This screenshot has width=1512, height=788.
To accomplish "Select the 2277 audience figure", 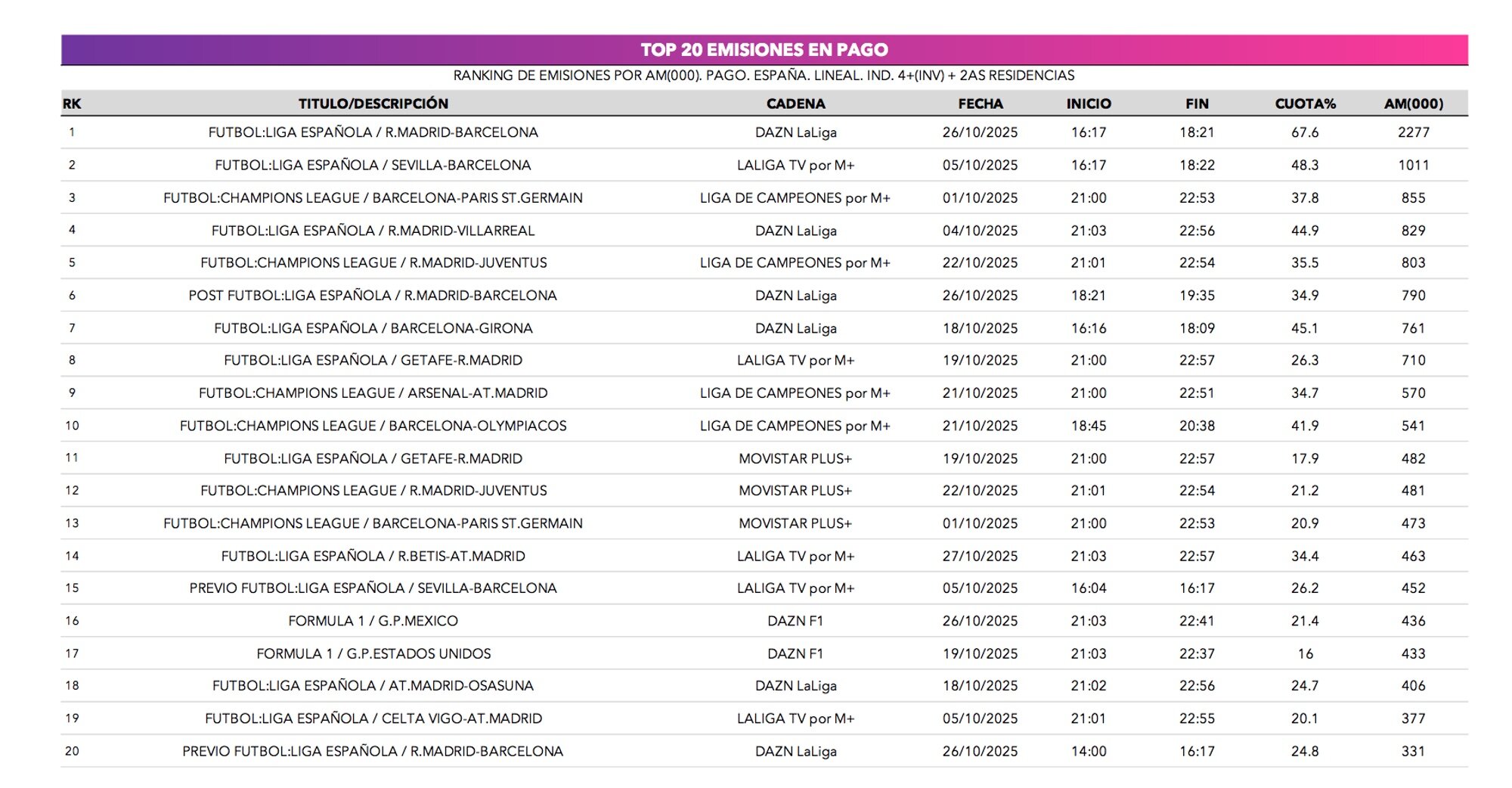I will pyautogui.click(x=1414, y=132).
